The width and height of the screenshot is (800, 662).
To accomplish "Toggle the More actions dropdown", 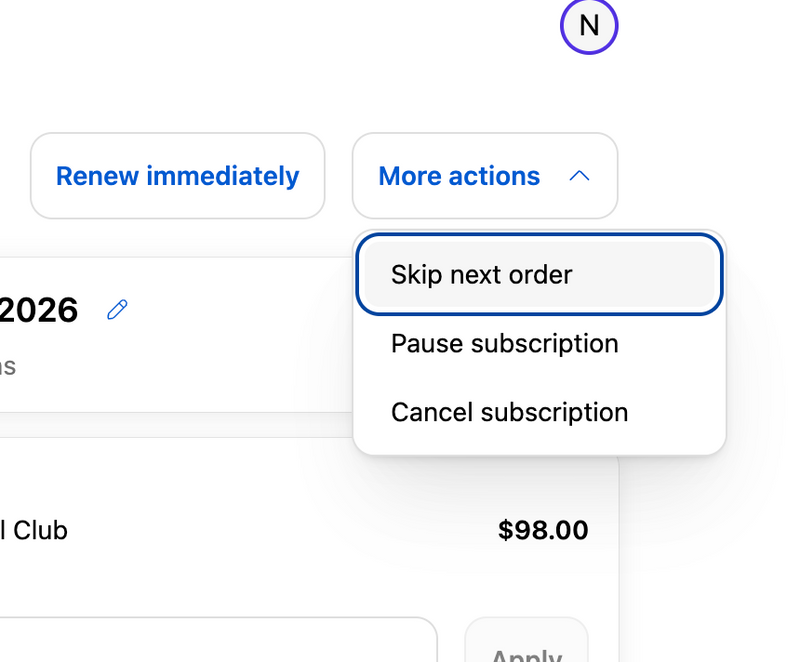I will click(x=485, y=176).
